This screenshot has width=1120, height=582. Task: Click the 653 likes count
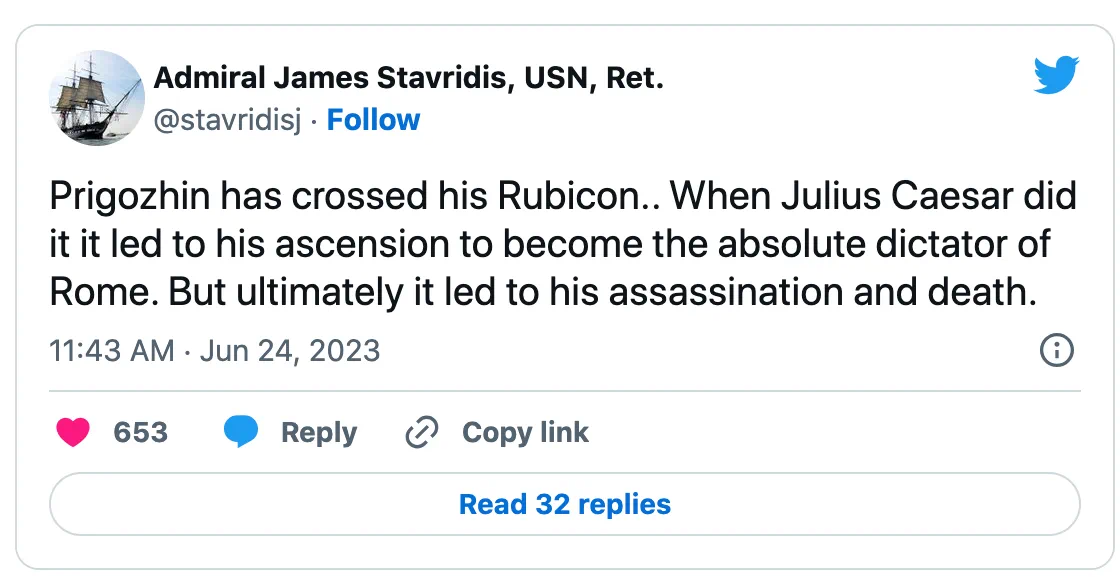pos(140,433)
